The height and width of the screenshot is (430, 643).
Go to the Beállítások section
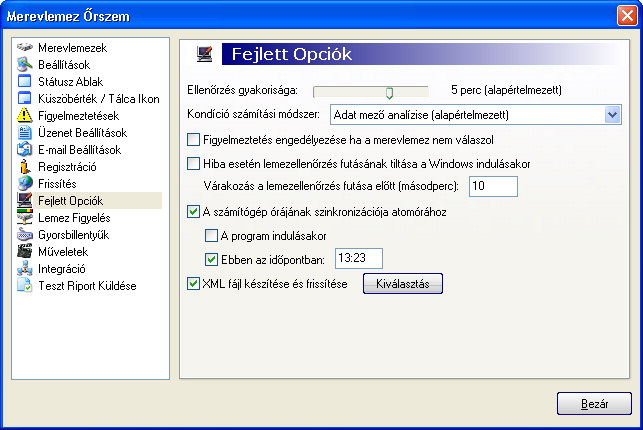(64, 65)
